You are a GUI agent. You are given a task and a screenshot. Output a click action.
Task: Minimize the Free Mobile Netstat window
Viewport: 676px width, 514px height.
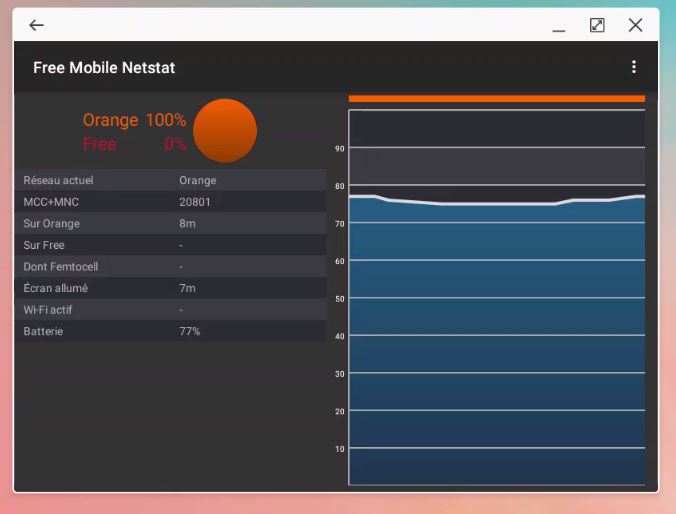(559, 30)
